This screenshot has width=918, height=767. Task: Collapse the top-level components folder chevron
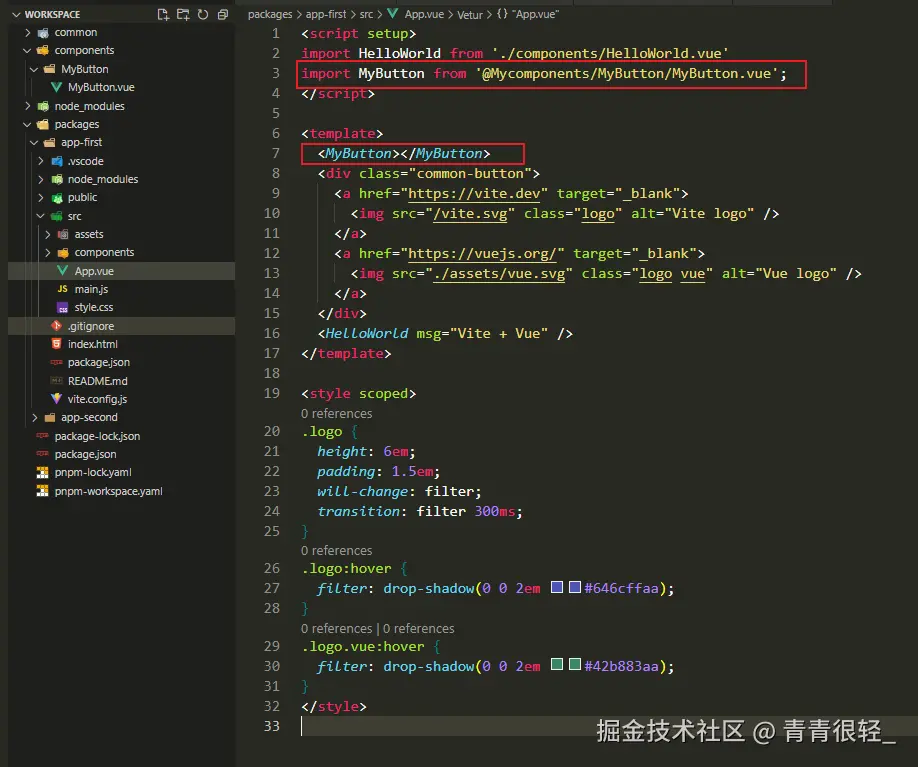tap(28, 51)
